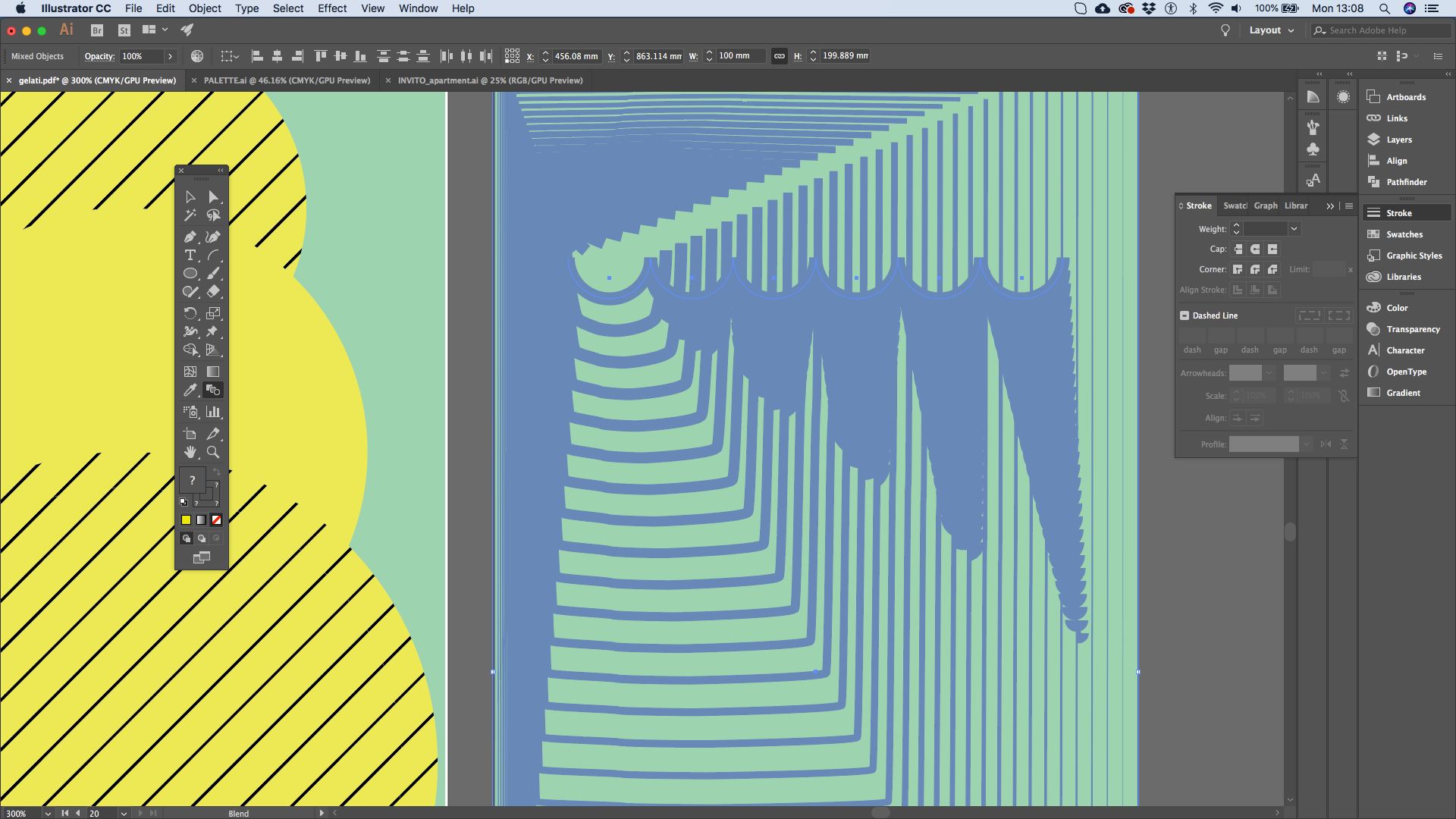
Task: Open the Layers panel
Action: coord(1398,140)
